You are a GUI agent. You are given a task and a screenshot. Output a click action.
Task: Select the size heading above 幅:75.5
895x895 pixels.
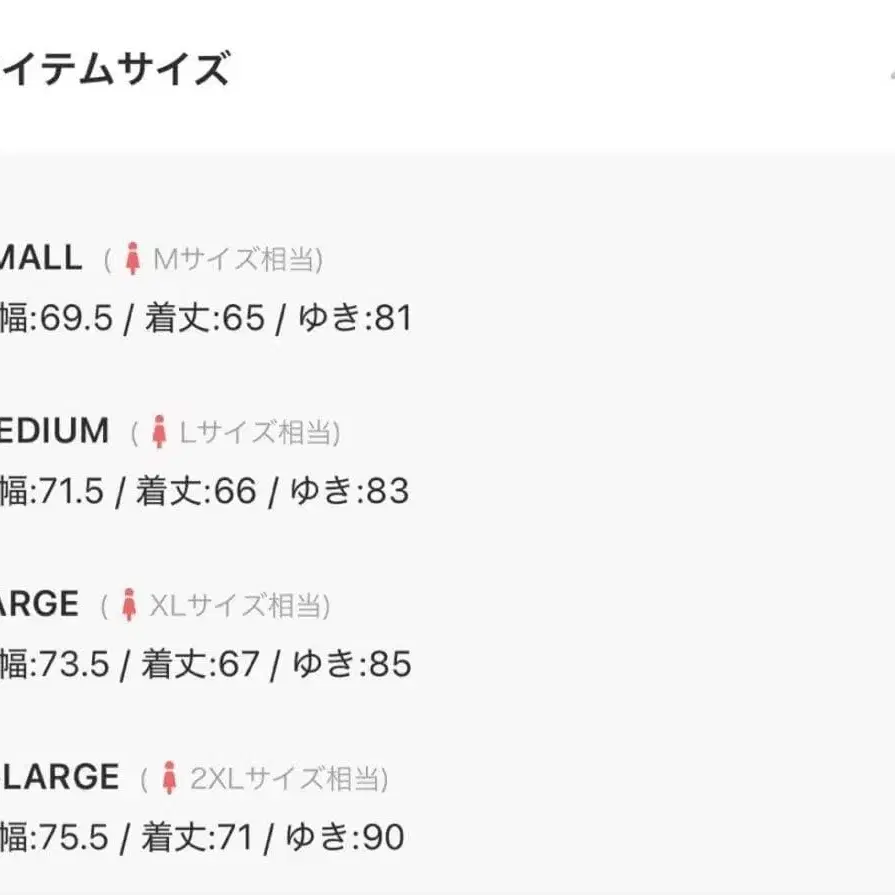[59, 777]
